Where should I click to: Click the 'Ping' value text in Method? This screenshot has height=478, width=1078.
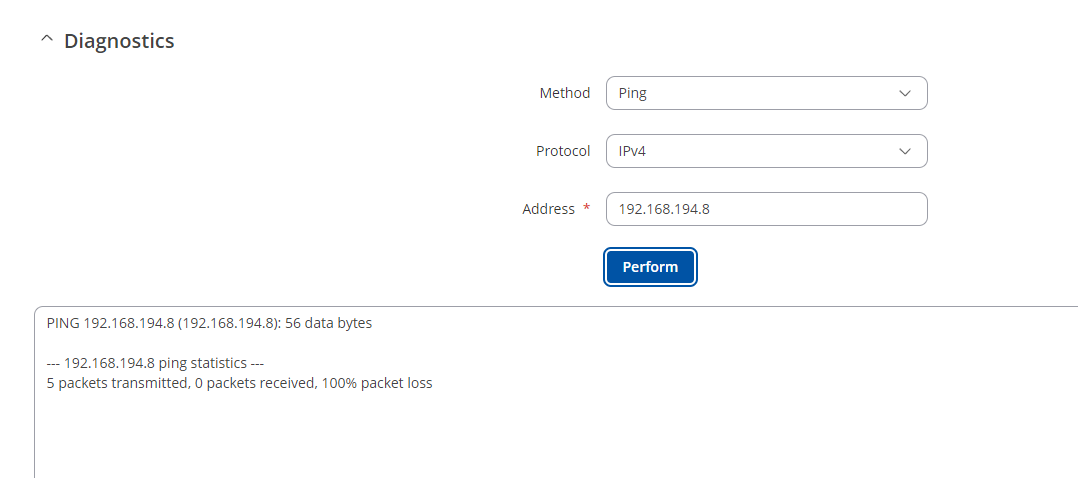[632, 94]
